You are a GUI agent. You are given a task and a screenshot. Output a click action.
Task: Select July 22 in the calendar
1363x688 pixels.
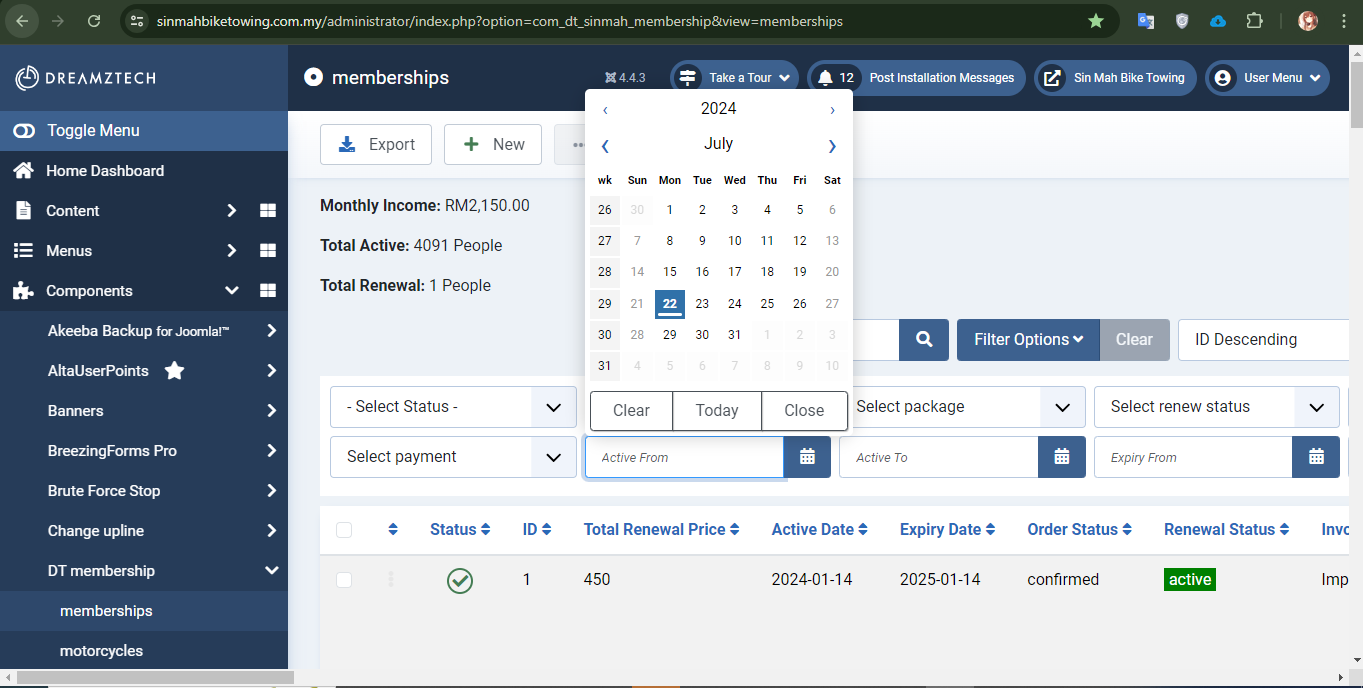coord(670,304)
